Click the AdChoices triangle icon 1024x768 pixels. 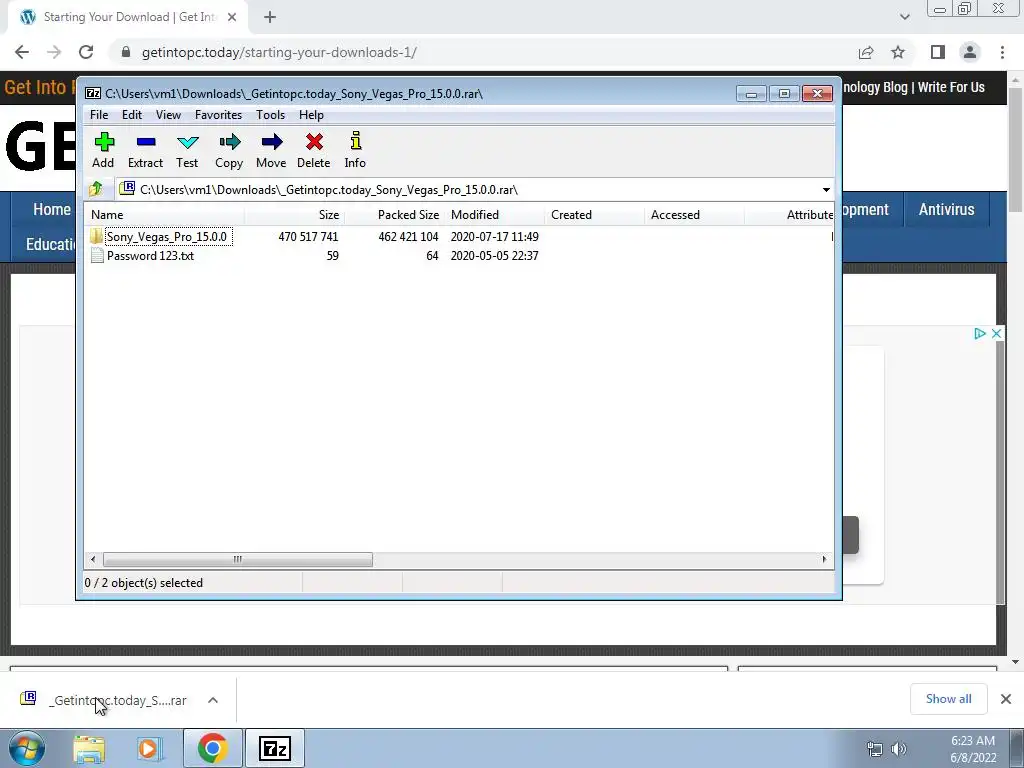[x=980, y=334]
